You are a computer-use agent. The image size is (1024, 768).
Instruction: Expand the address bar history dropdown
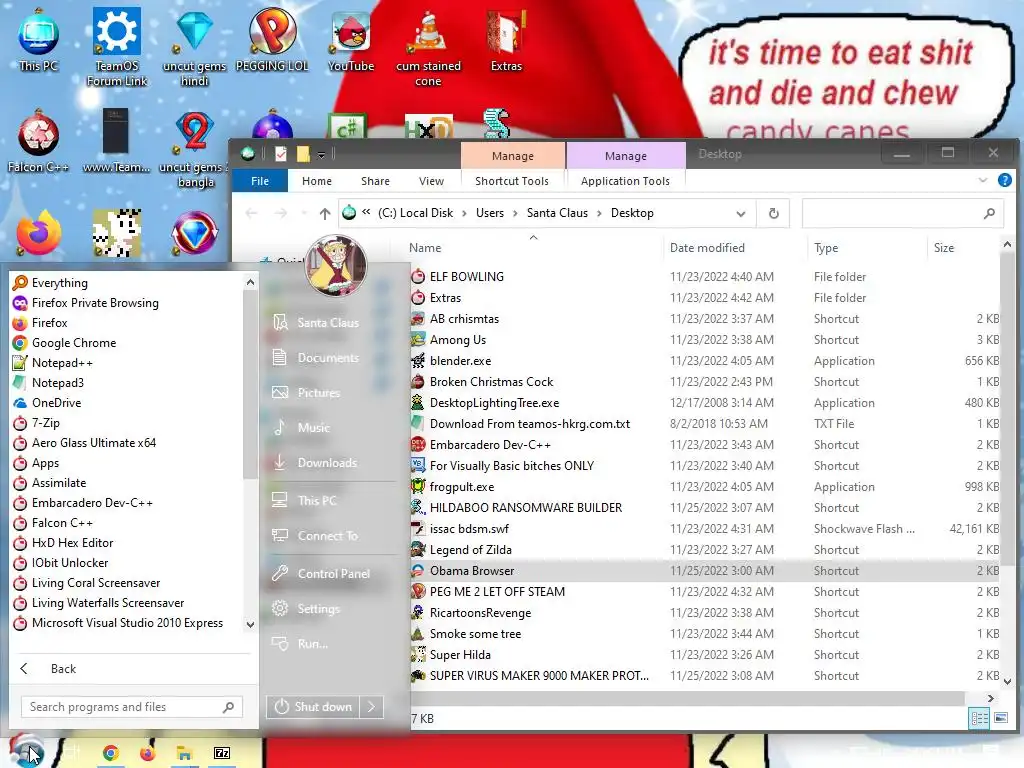pos(741,213)
